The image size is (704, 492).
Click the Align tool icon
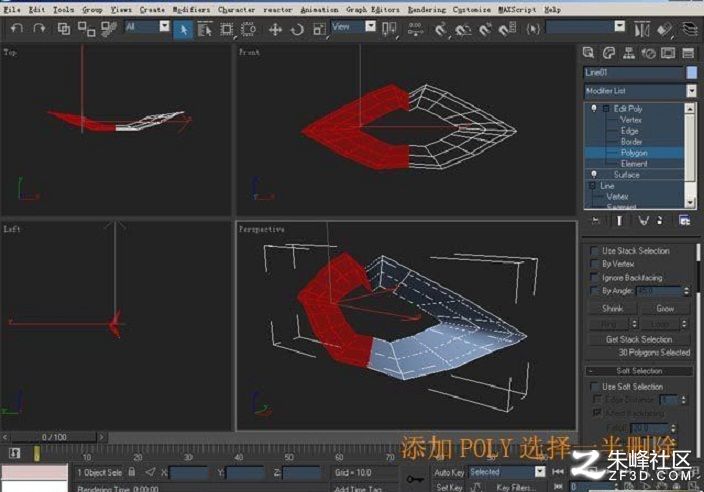click(664, 30)
